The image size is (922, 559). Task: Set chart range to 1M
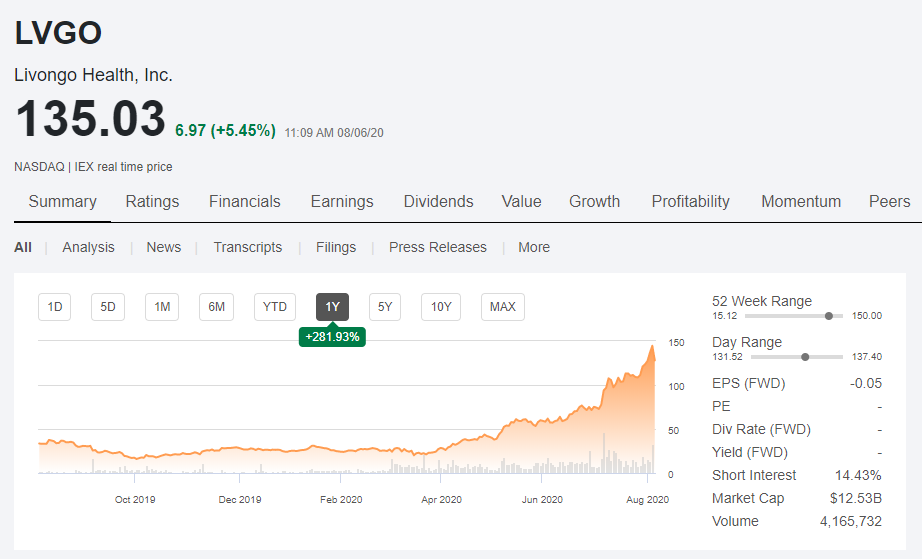(162, 307)
